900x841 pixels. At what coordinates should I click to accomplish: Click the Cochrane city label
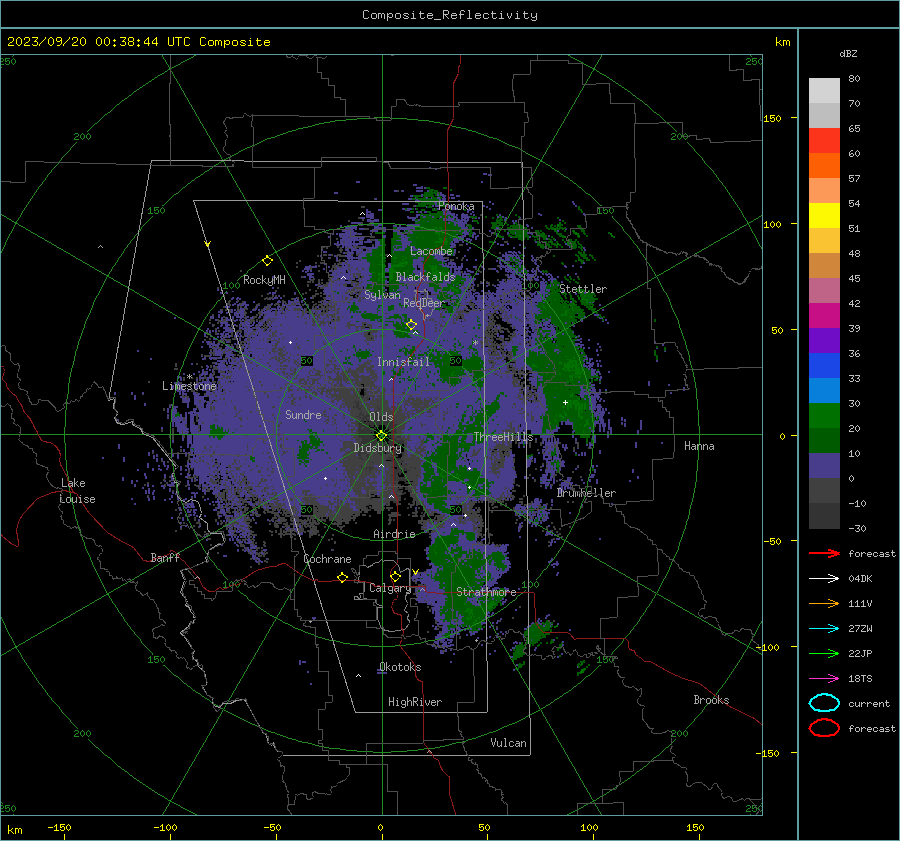pos(327,559)
